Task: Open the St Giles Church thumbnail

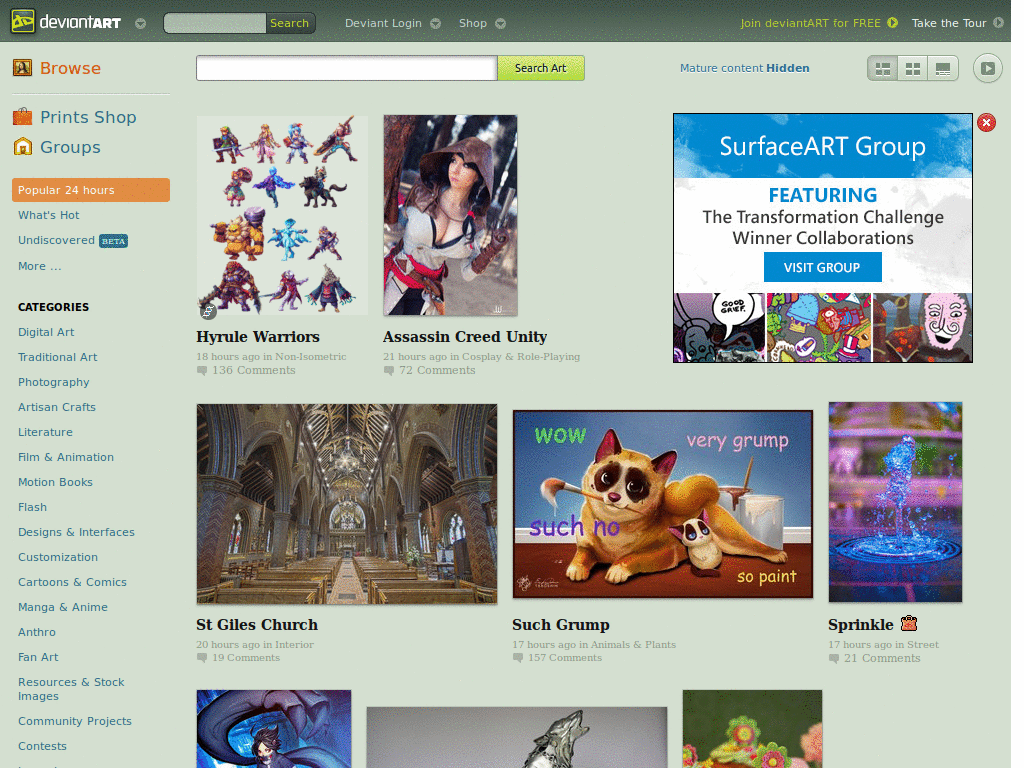Action: pyautogui.click(x=347, y=504)
